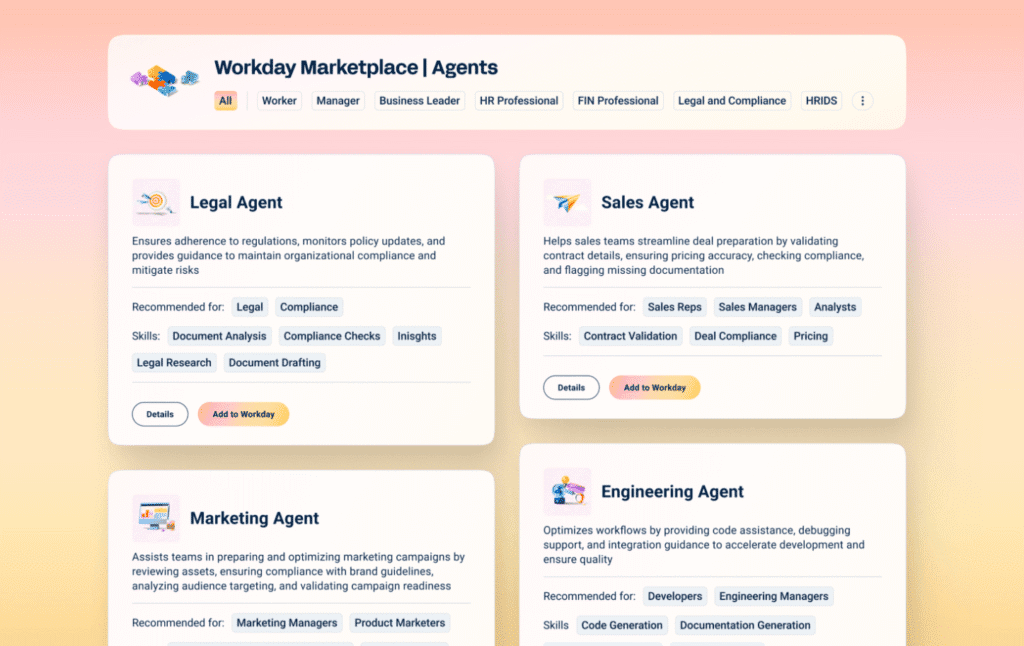This screenshot has height=646, width=1024.
Task: Click the Pricing skill tag
Action: click(x=810, y=336)
